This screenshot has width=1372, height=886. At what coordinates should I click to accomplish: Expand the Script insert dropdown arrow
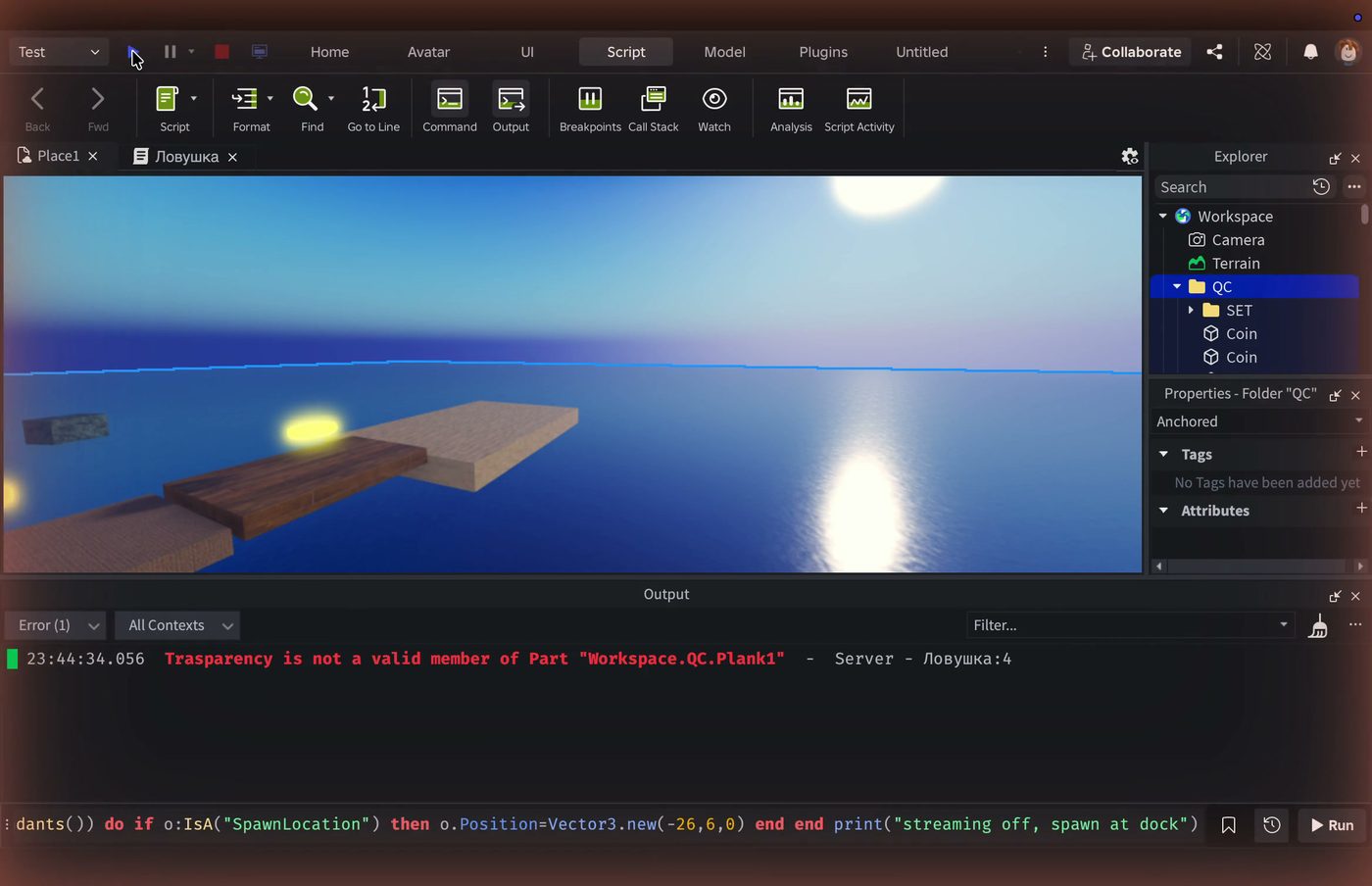(194, 98)
